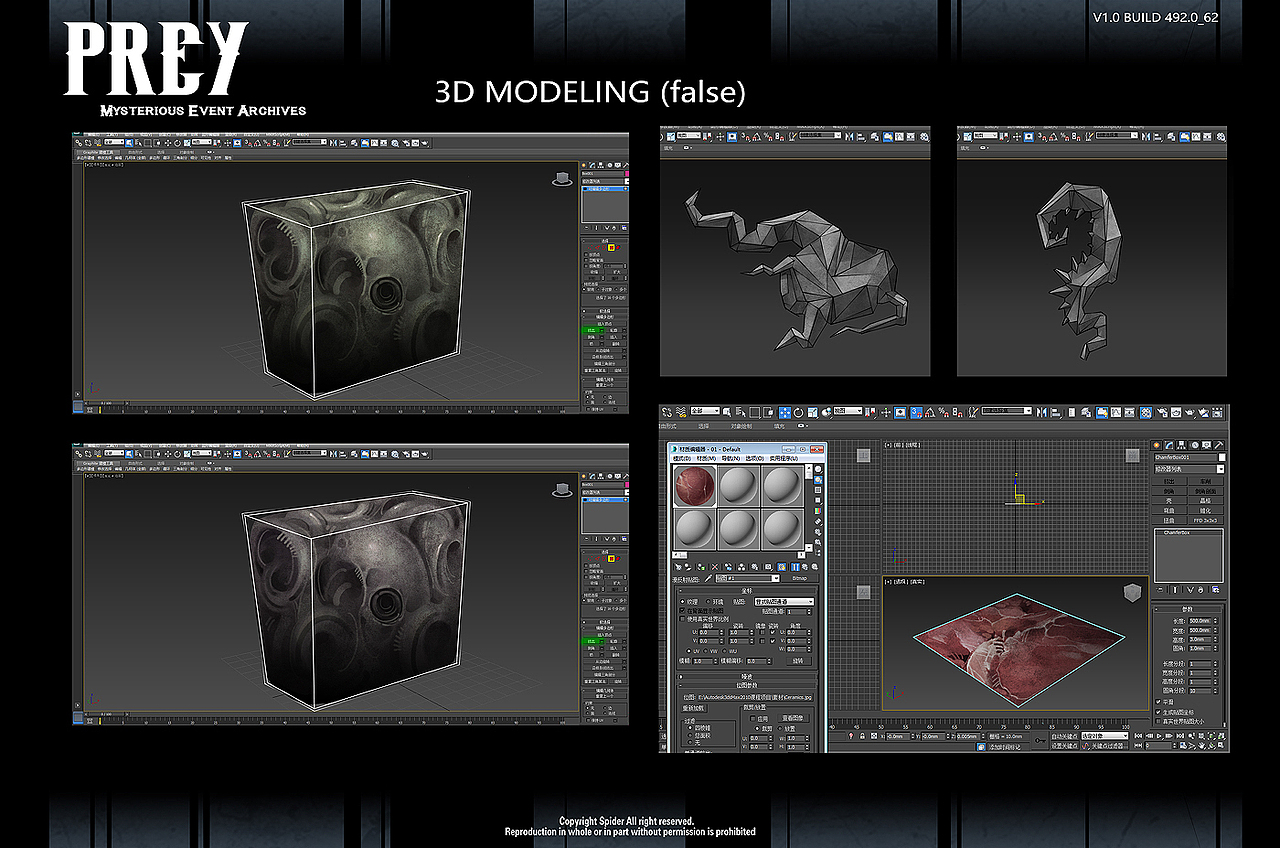1280x848 pixels.
Task: Click the 旋转 button in the coordinates rollout
Action: tap(798, 661)
